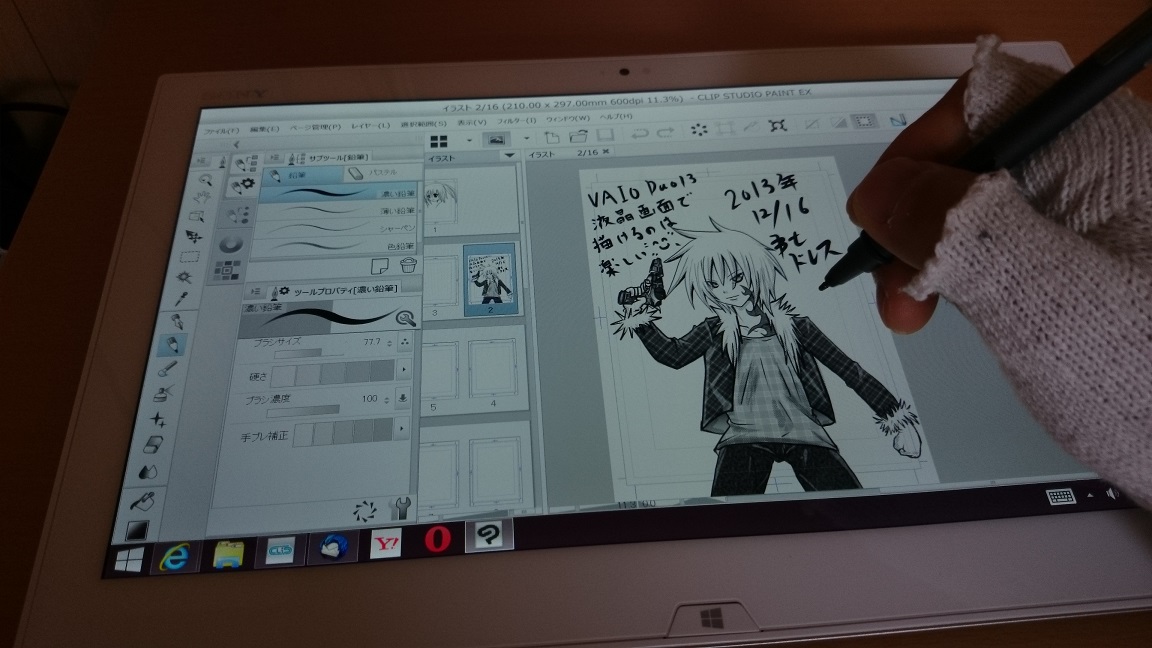Click the Scale/Rotate transform toolbar icon

[778, 126]
